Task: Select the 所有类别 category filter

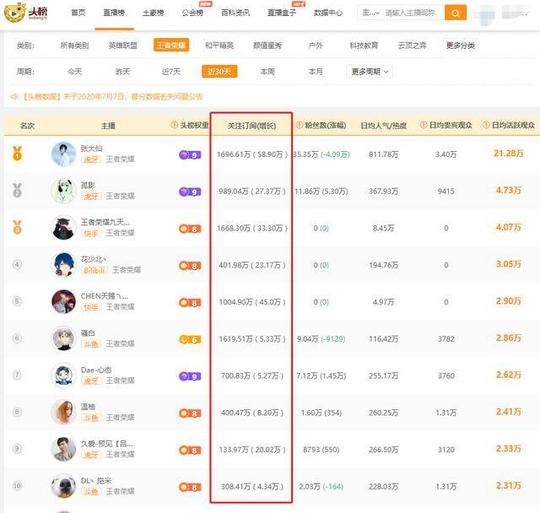Action: [x=74, y=45]
